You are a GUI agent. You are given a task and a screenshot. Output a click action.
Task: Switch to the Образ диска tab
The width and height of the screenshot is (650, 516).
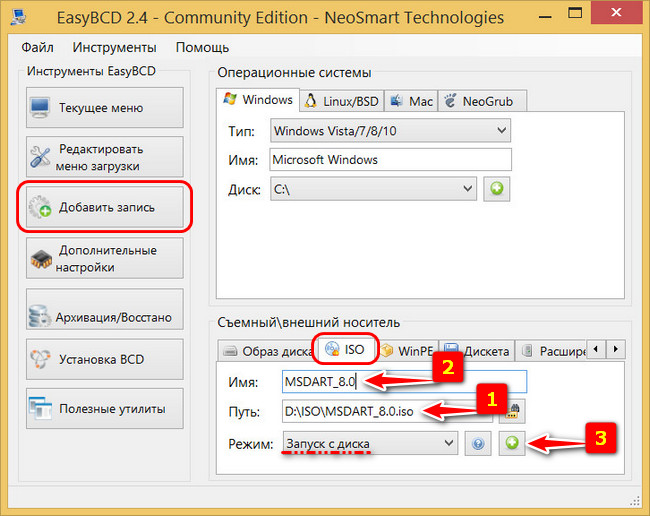click(268, 351)
